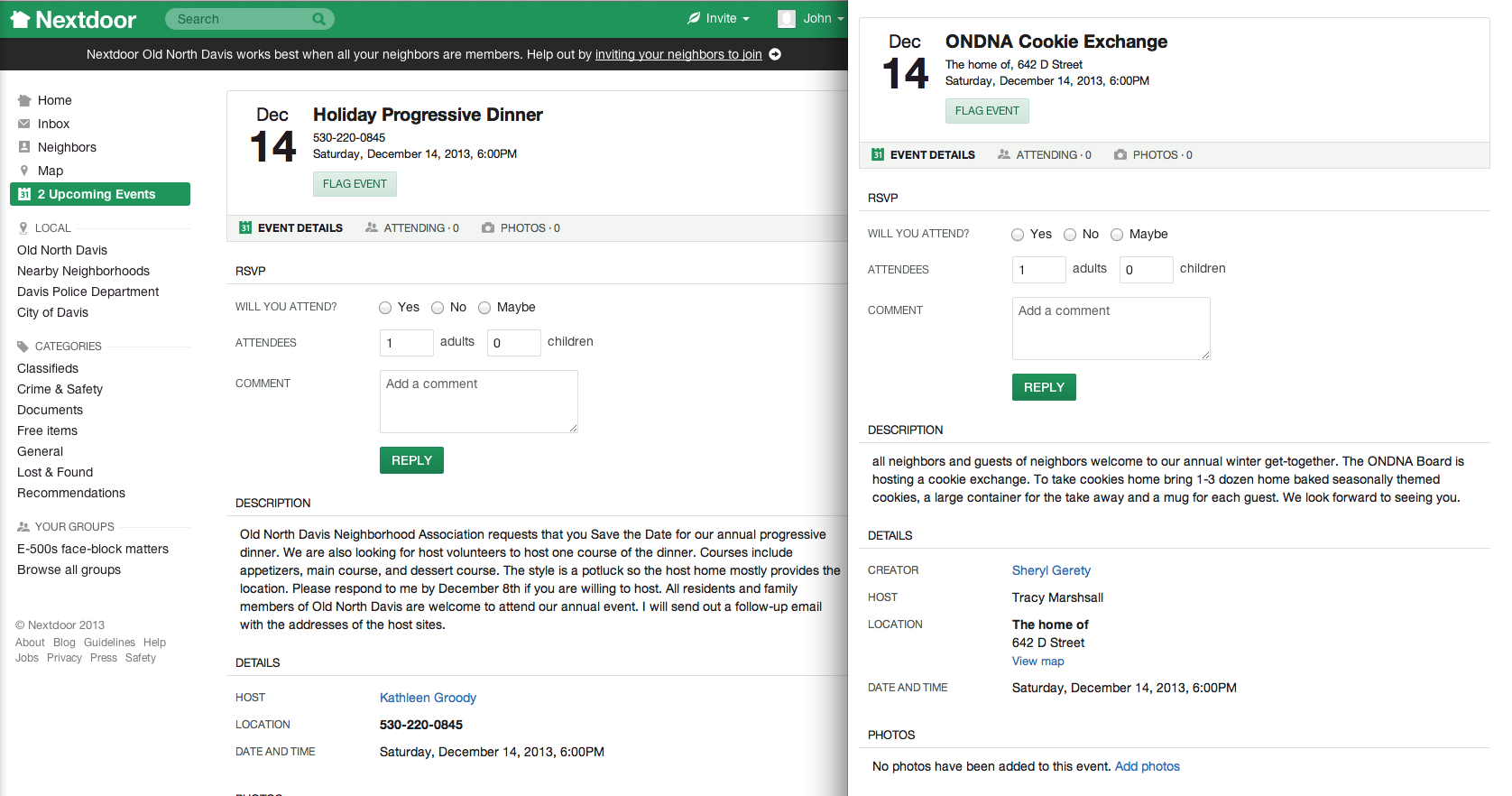Click comment box for Cookie Exchange
Viewport: 1512px width, 796px height.
1111,329
